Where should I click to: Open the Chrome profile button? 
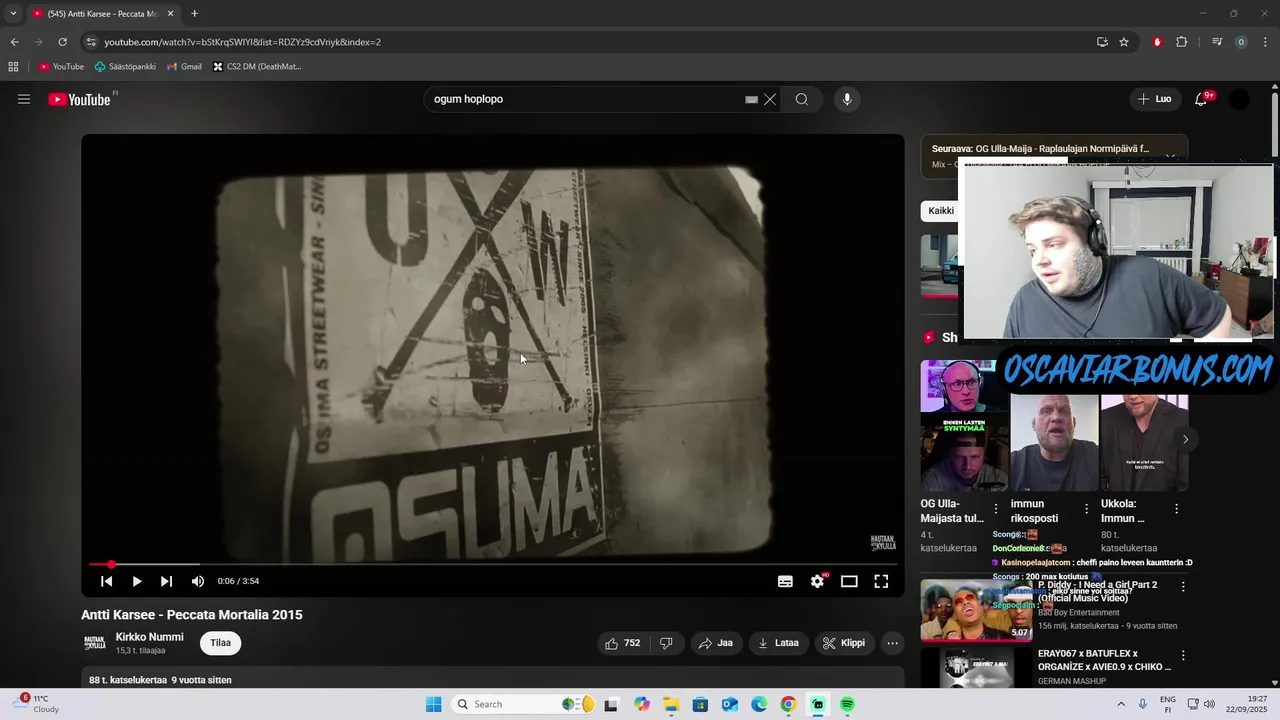click(1241, 42)
